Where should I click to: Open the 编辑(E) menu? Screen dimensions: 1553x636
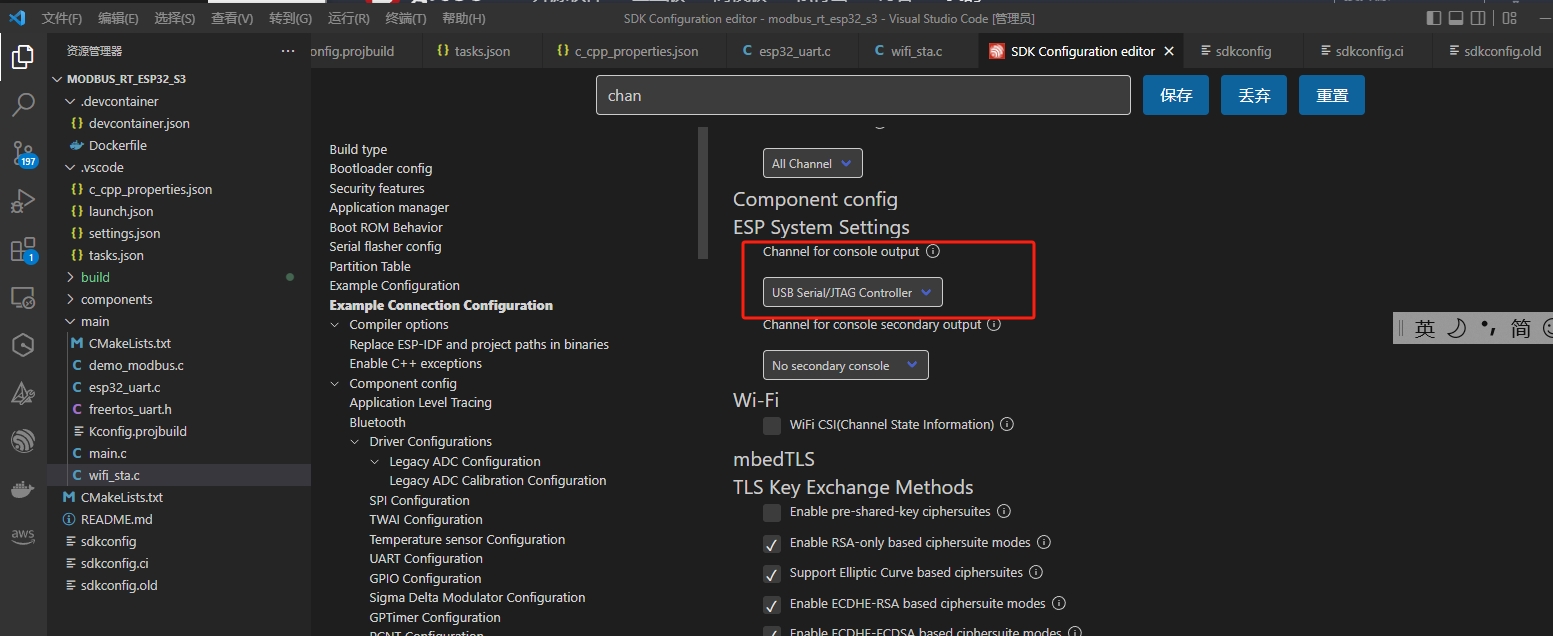click(118, 18)
